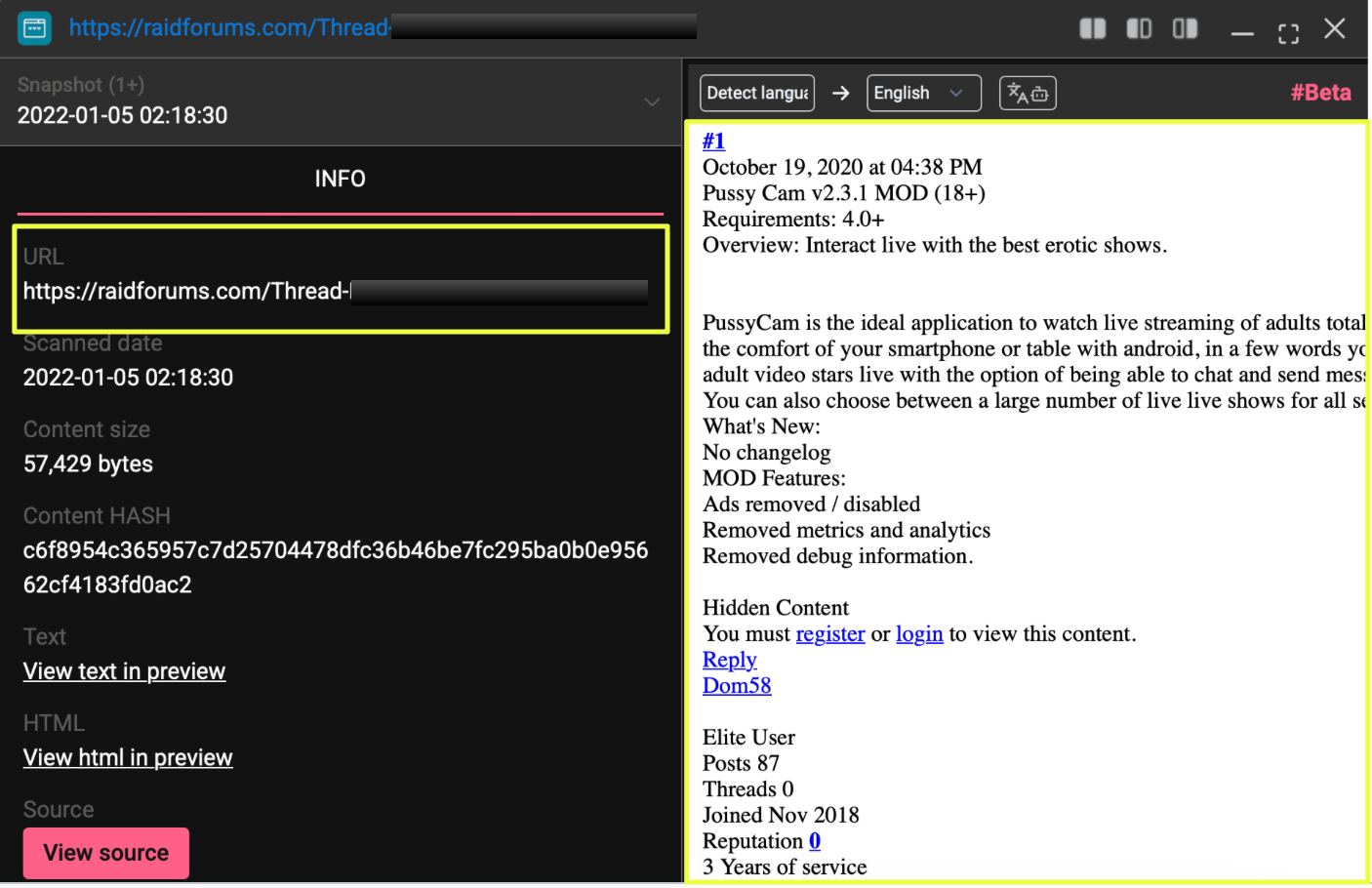Viewport: 1372px width, 888px height.
Task: Click the browser window icon beside the URL
Action: tap(34, 28)
